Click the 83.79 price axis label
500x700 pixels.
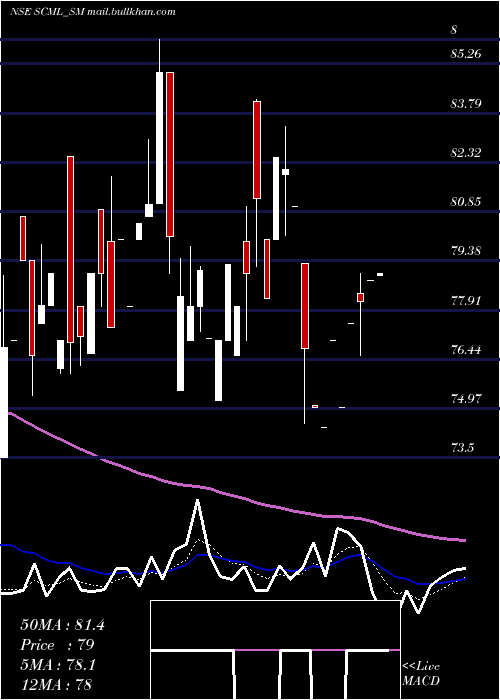(x=467, y=104)
